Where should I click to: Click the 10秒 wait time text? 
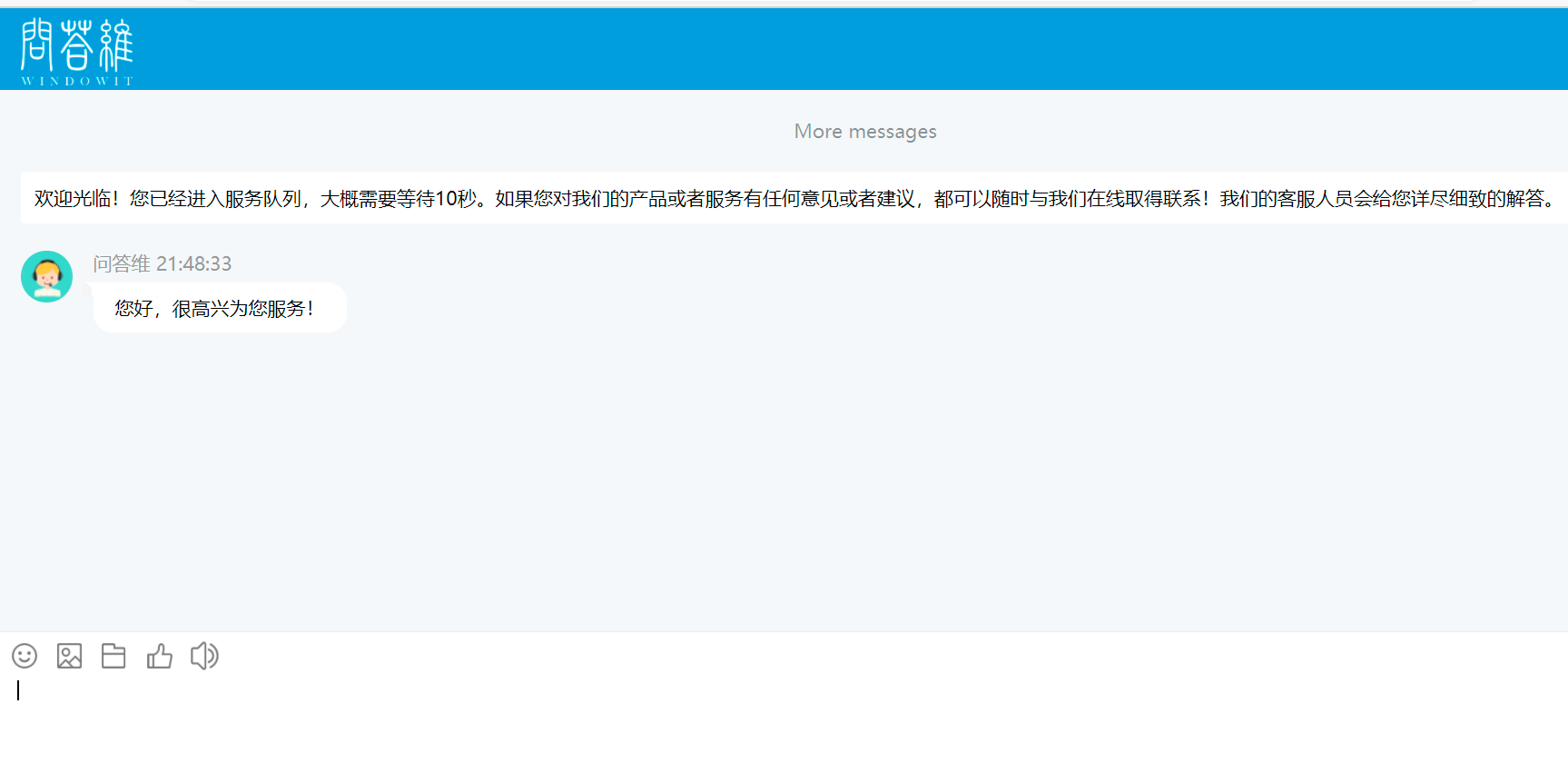coord(454,198)
